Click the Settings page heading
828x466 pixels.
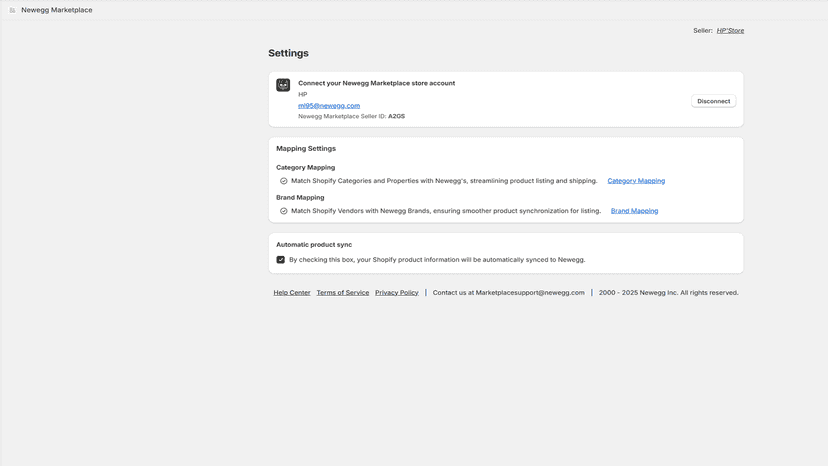tap(288, 53)
